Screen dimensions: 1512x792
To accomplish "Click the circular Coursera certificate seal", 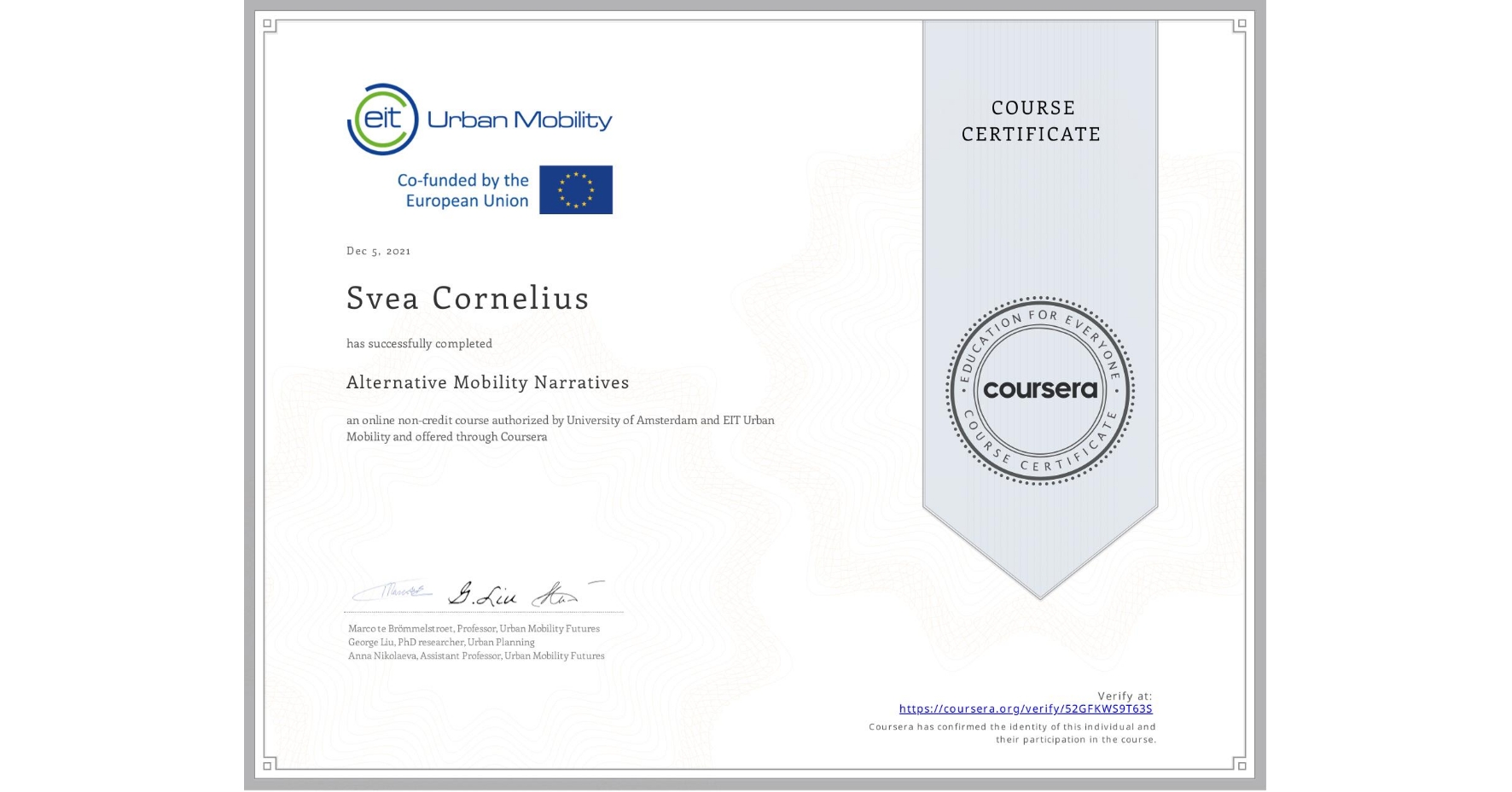I will [x=1039, y=391].
